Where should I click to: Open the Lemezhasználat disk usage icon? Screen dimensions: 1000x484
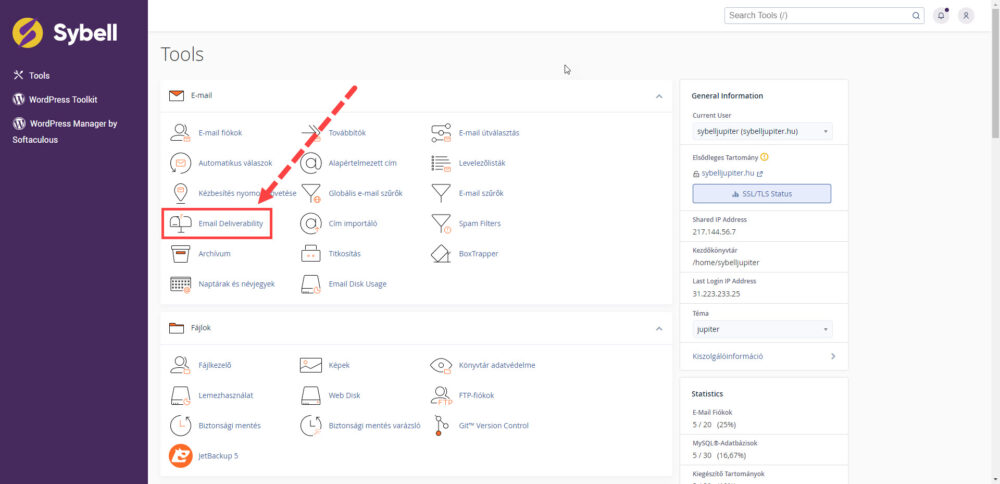tap(180, 395)
